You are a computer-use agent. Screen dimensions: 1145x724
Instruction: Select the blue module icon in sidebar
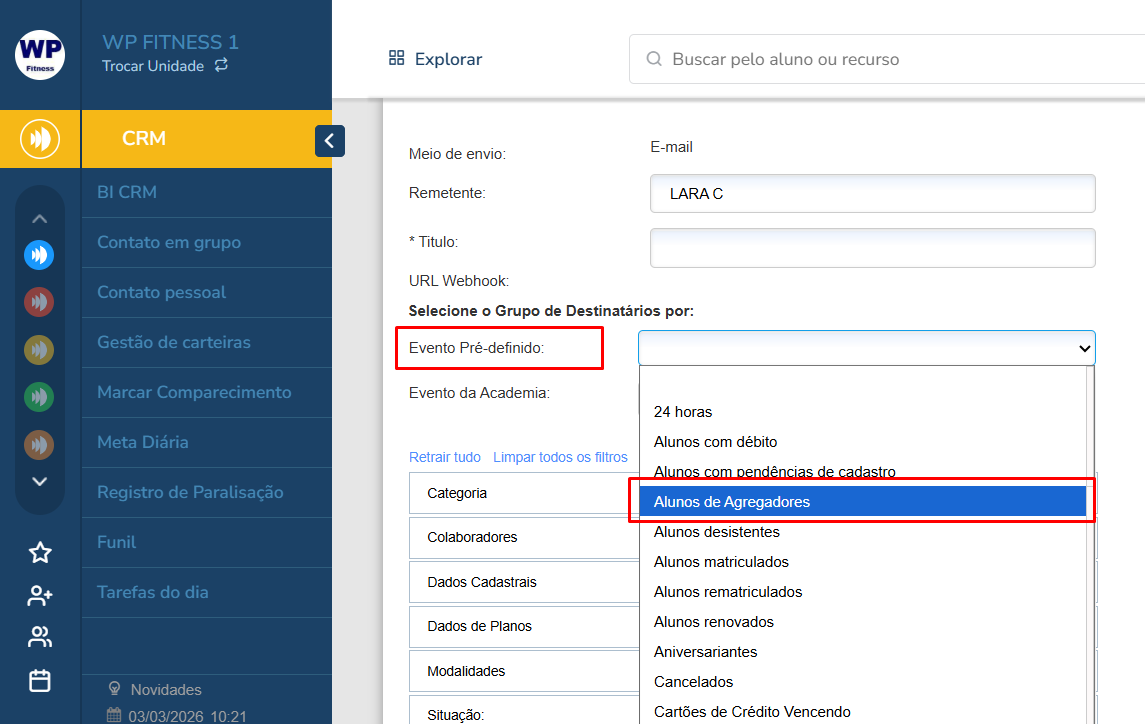pyautogui.click(x=39, y=255)
